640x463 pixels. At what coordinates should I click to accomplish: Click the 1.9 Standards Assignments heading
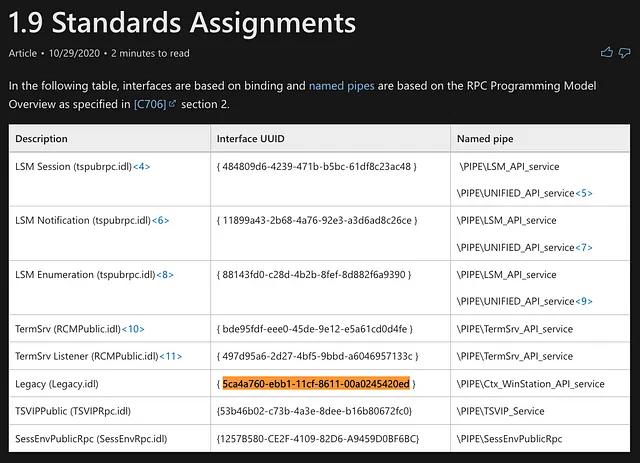click(x=182, y=22)
